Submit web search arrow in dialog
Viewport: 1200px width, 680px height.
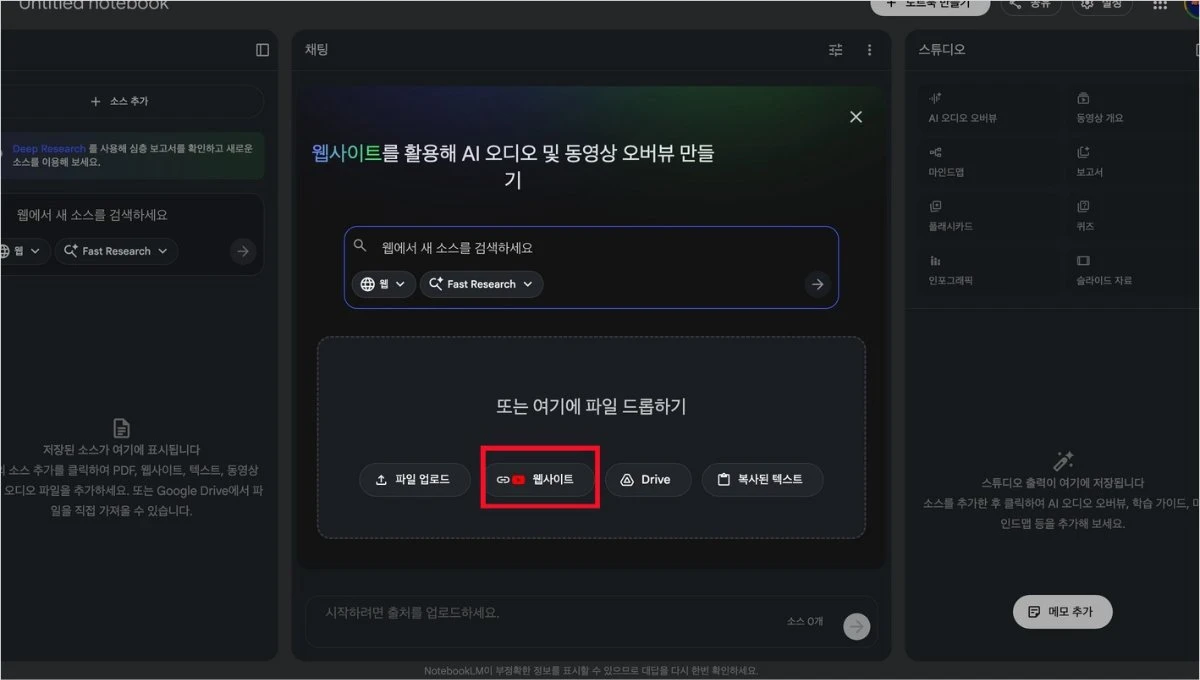pos(818,284)
